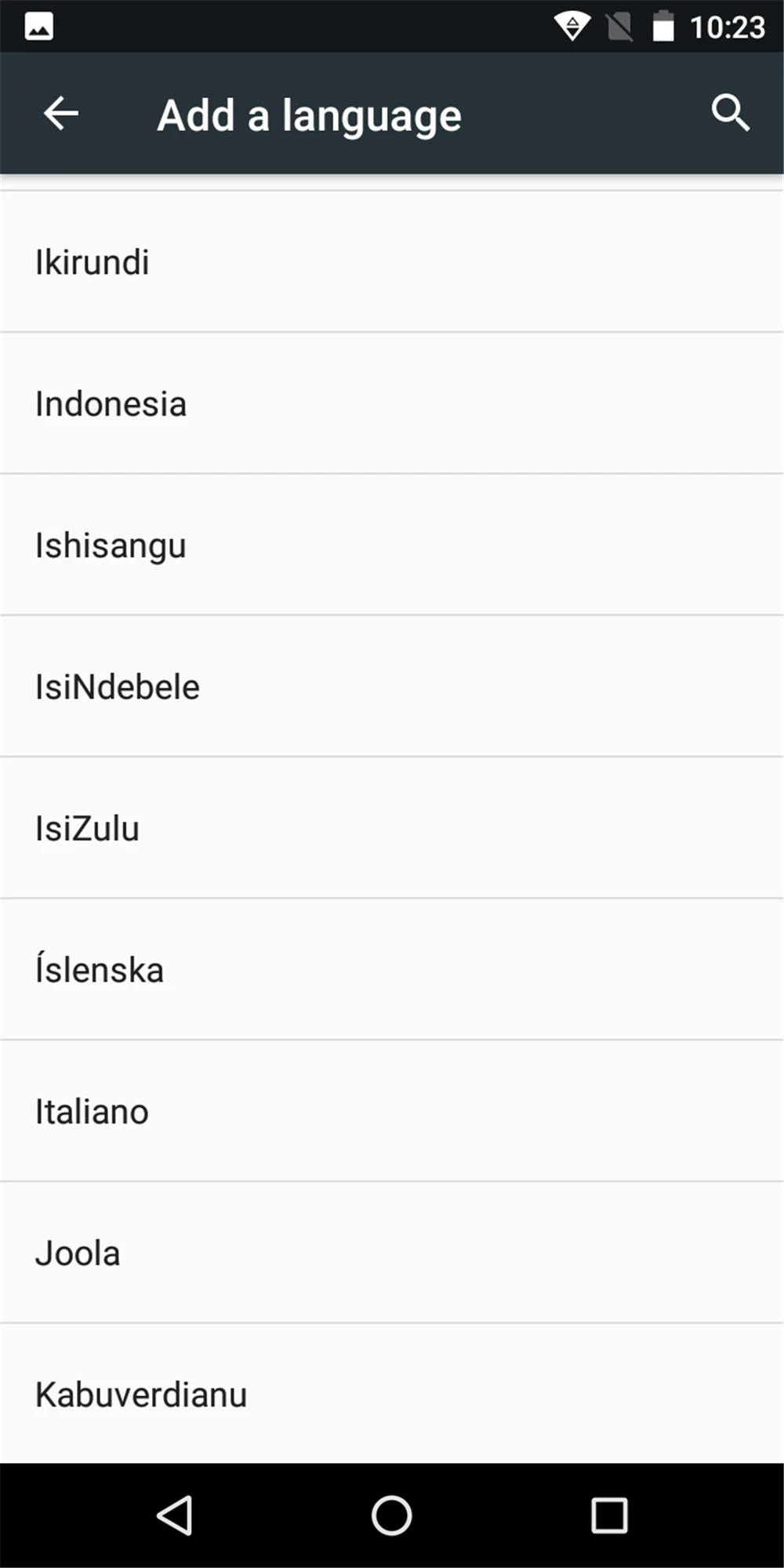
Task: Add Joola as a language
Action: pos(392,1253)
